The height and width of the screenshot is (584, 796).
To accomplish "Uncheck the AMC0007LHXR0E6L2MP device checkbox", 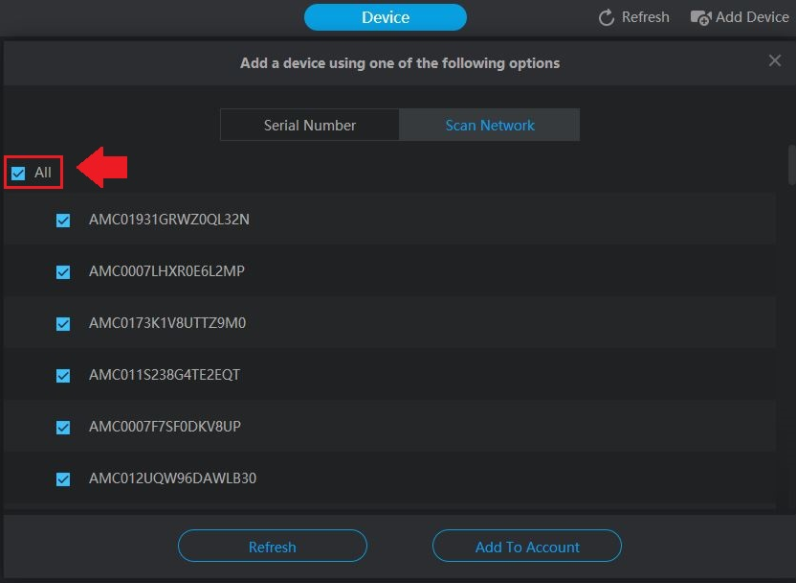I will pyautogui.click(x=63, y=272).
